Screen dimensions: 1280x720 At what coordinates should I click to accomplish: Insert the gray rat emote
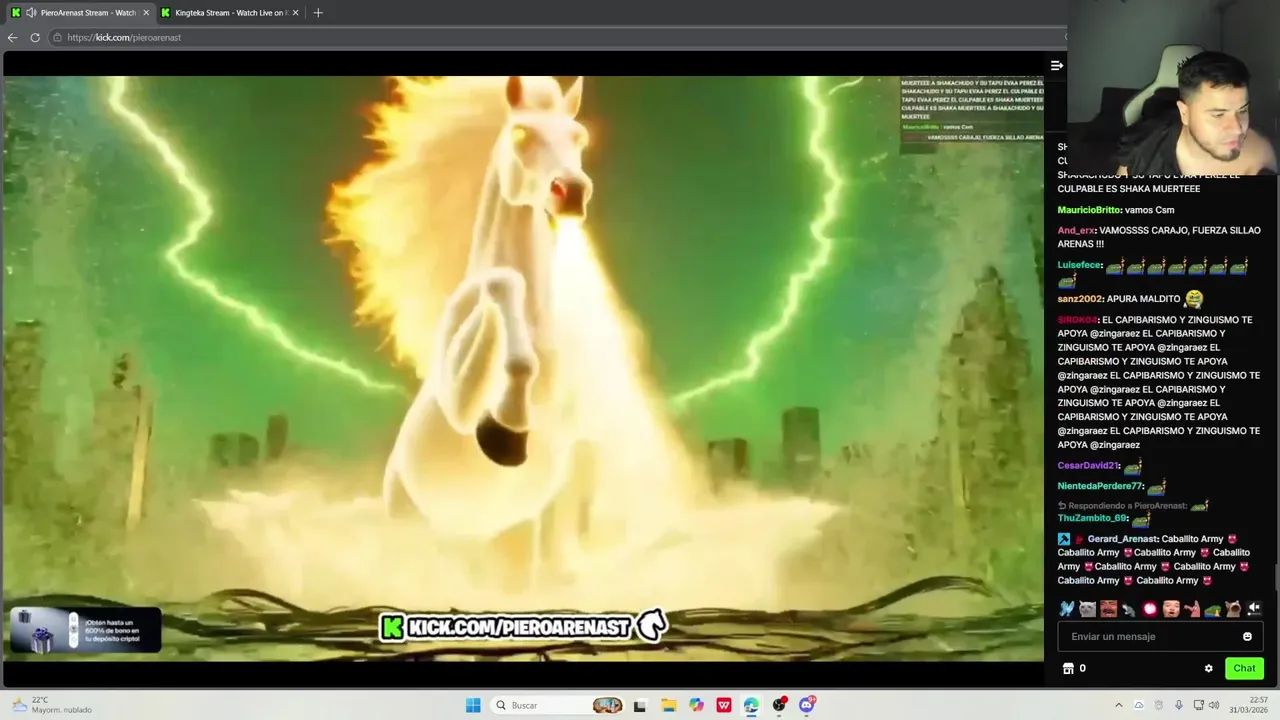(x=1129, y=608)
